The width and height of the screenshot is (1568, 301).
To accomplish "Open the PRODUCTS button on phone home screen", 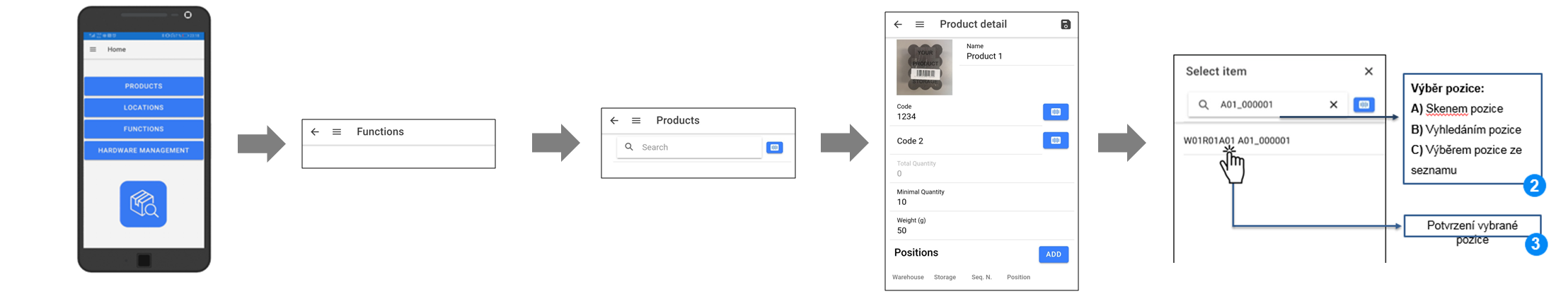I will point(144,86).
